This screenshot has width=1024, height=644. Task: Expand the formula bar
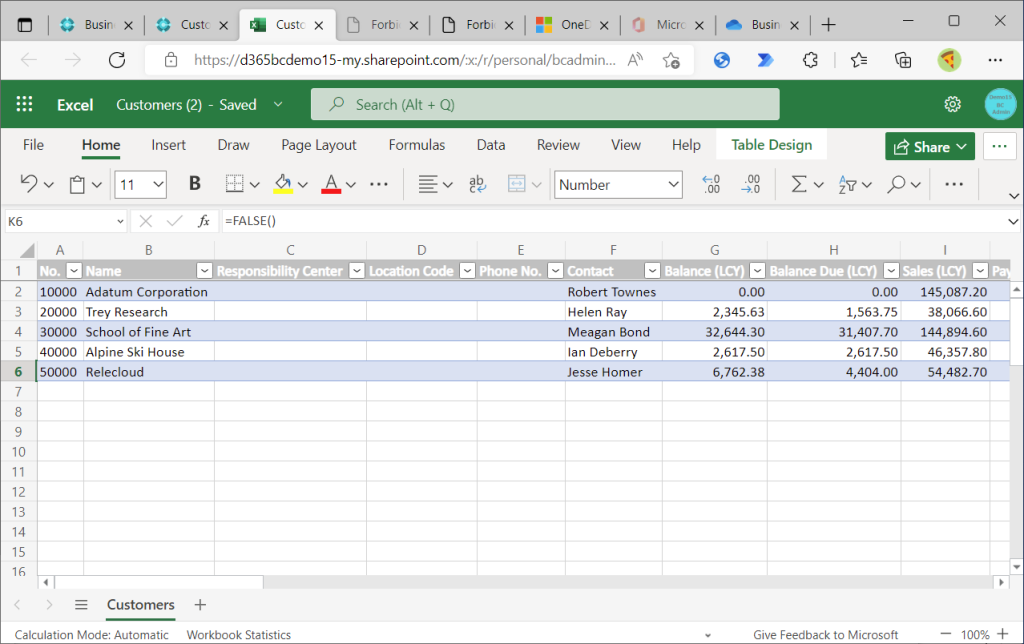click(x=1013, y=221)
